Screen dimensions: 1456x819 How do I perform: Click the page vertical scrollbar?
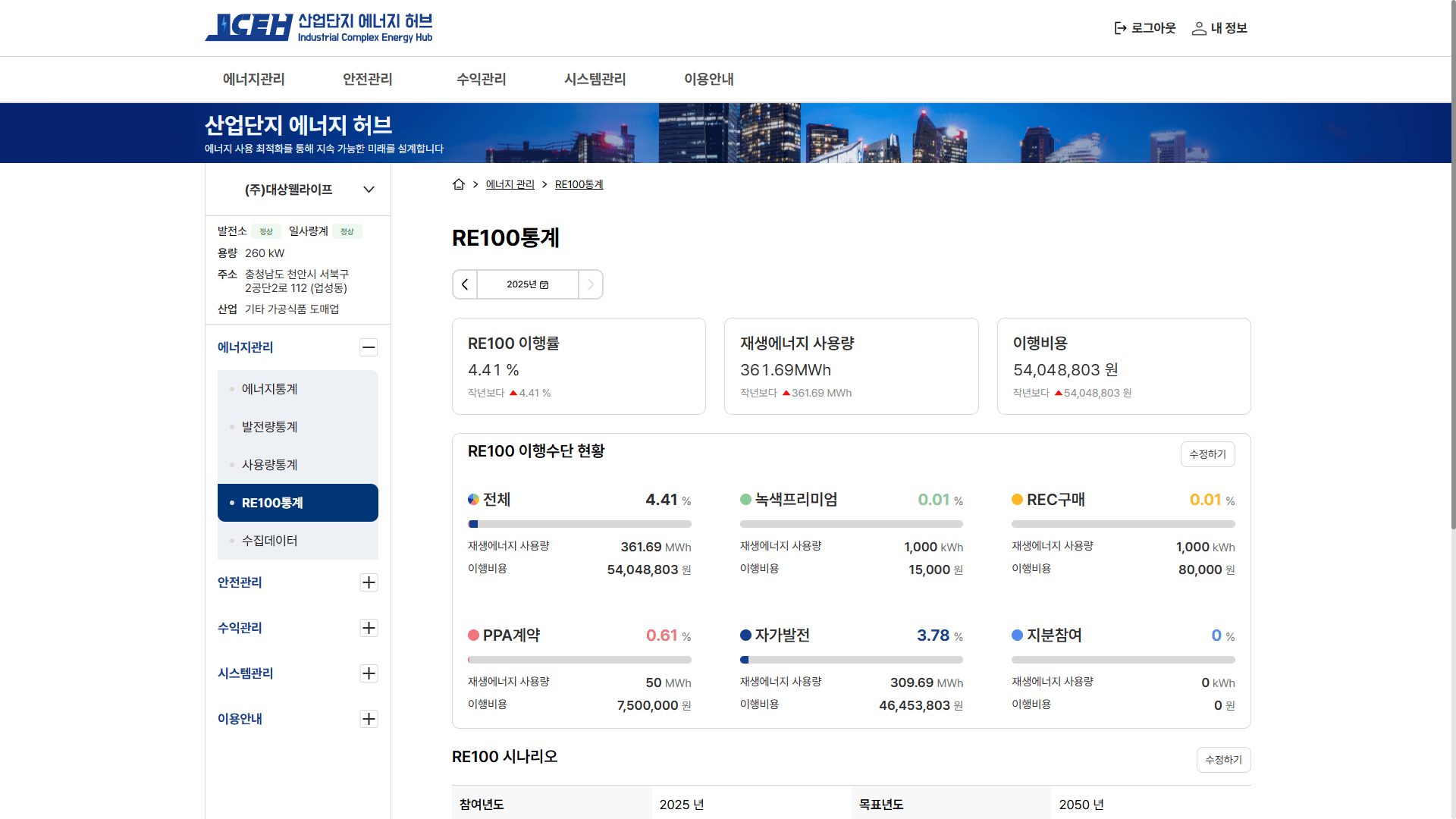pos(1452,265)
